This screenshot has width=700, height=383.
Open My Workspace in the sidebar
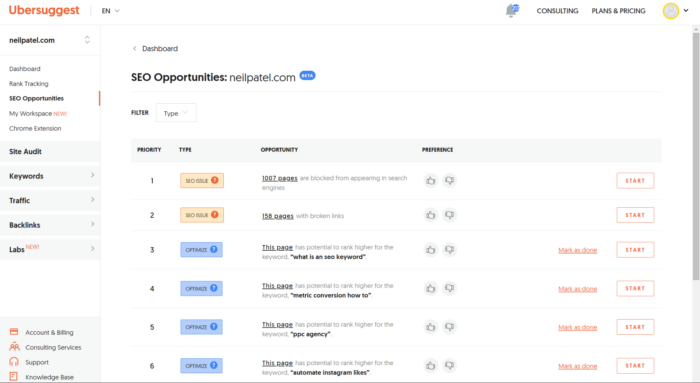pos(38,113)
